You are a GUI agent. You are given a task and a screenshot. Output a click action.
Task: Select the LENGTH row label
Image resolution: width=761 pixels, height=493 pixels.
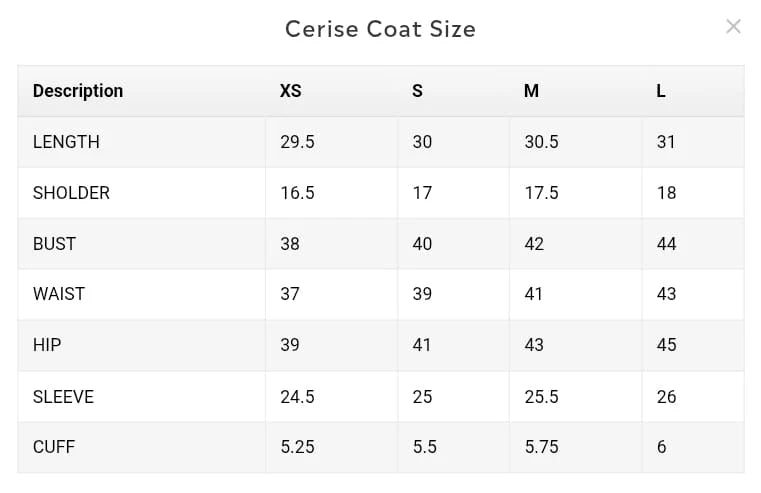[x=66, y=142]
